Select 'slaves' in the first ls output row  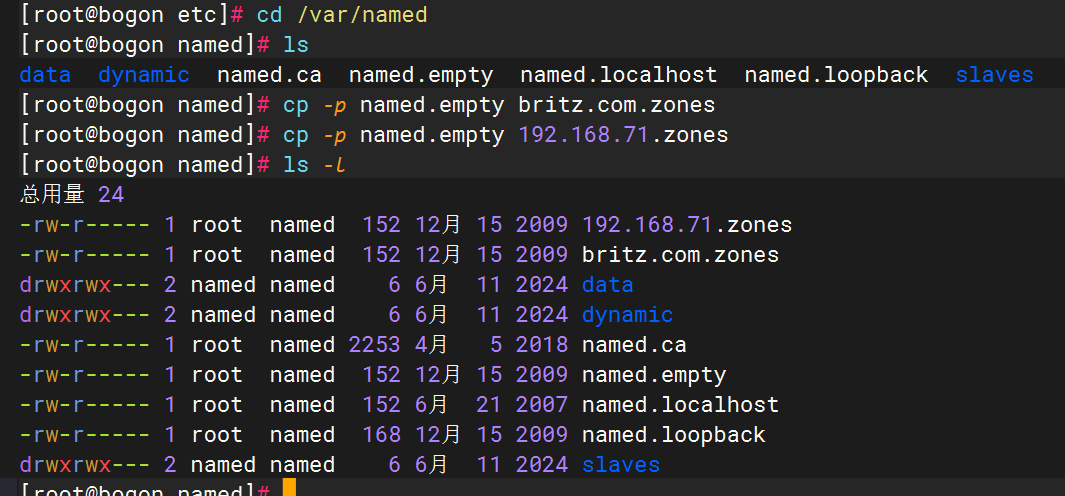[x=994, y=75]
